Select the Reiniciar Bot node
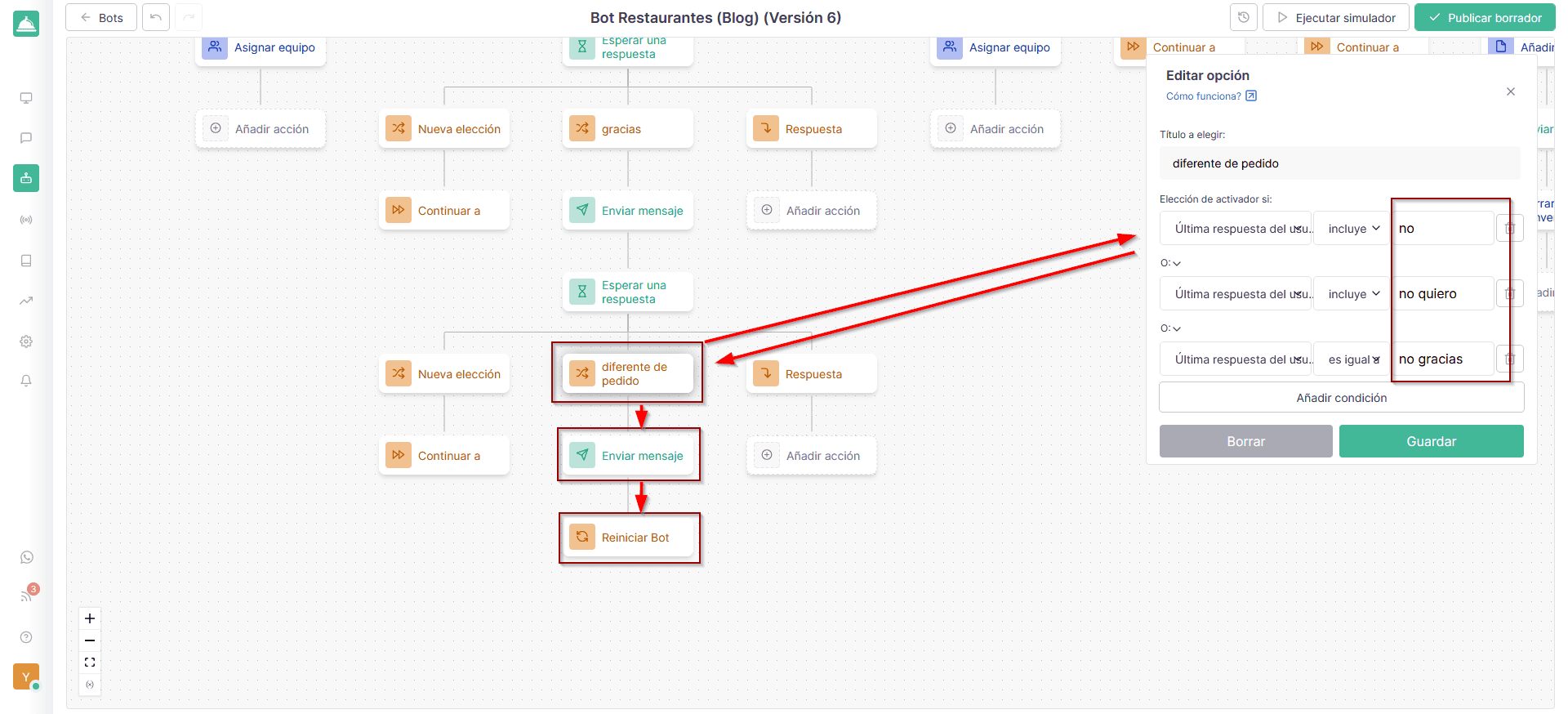The image size is (1568, 714). tap(628, 538)
